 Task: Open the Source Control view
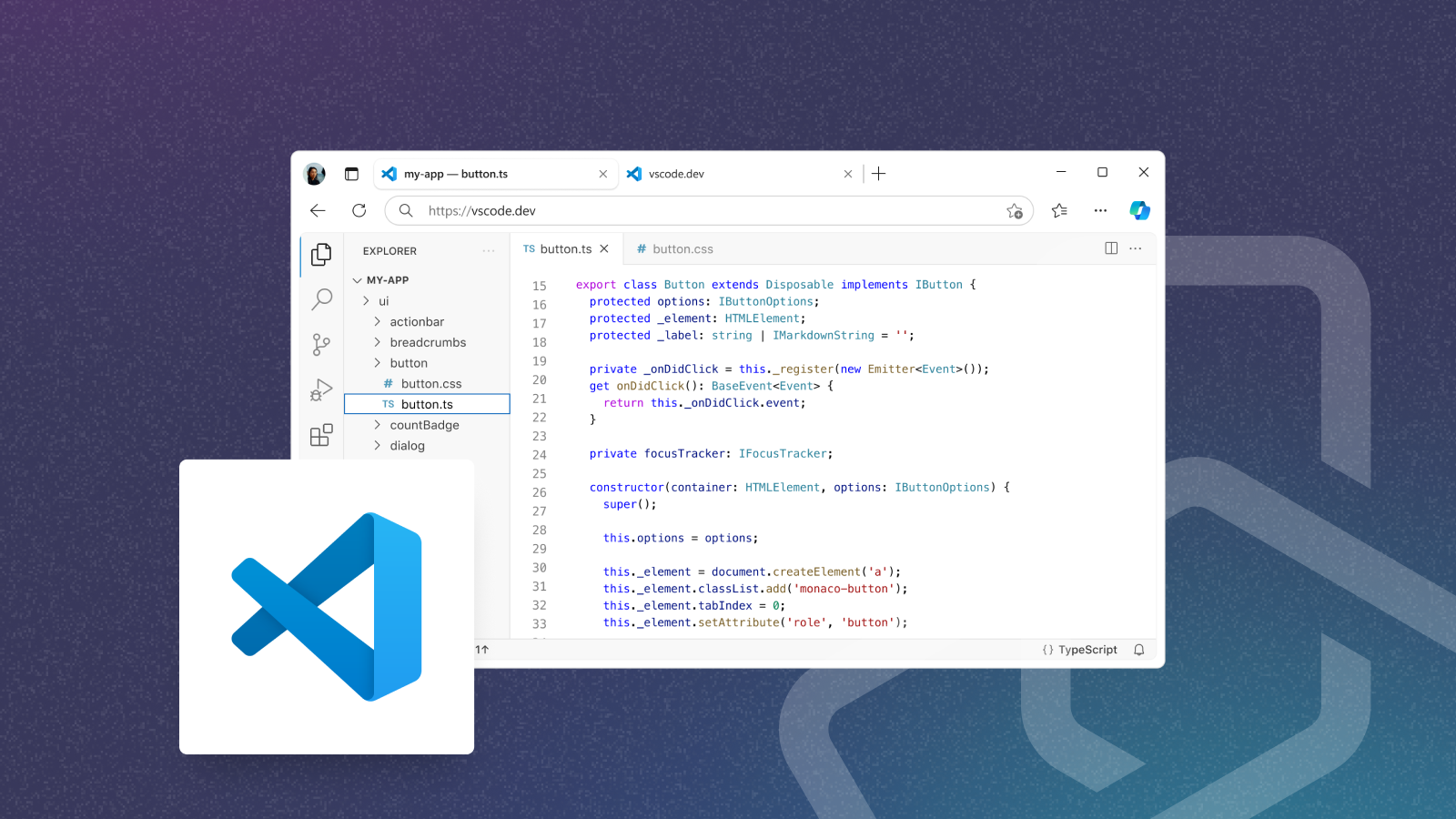[321, 344]
